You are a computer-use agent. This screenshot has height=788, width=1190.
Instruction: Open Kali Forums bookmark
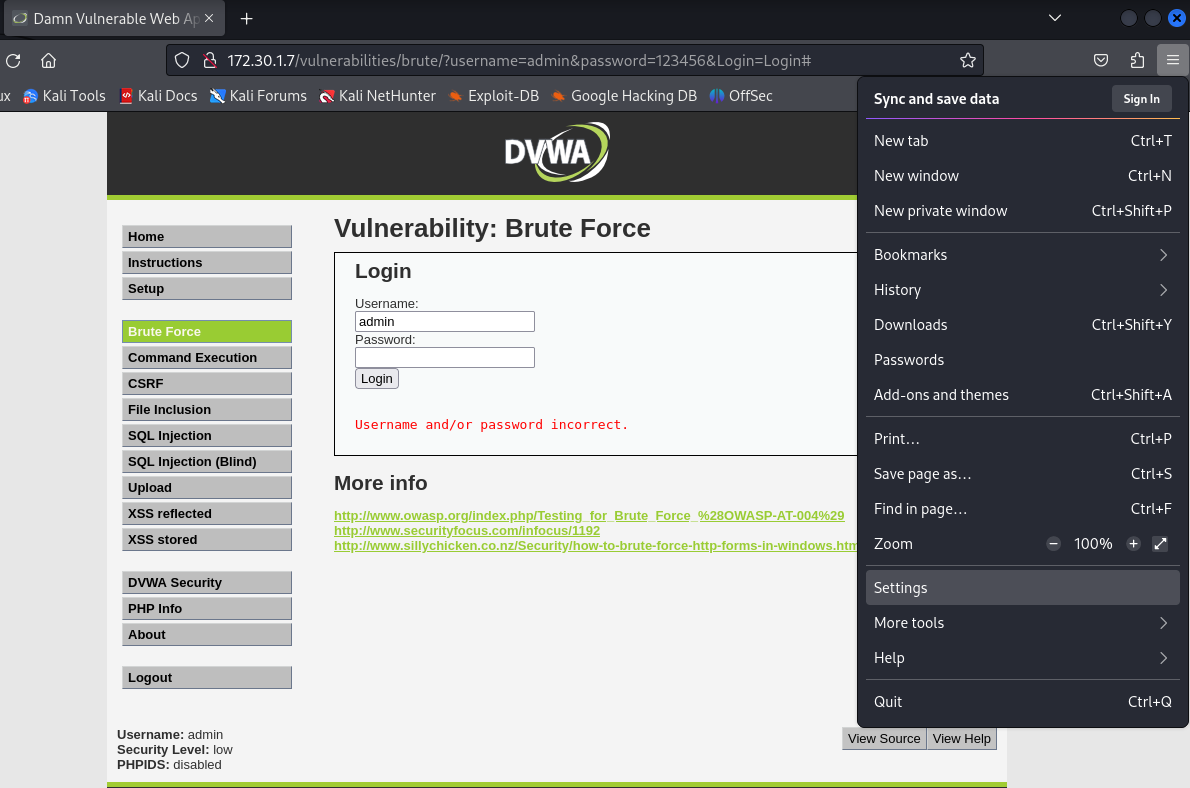[x=258, y=96]
